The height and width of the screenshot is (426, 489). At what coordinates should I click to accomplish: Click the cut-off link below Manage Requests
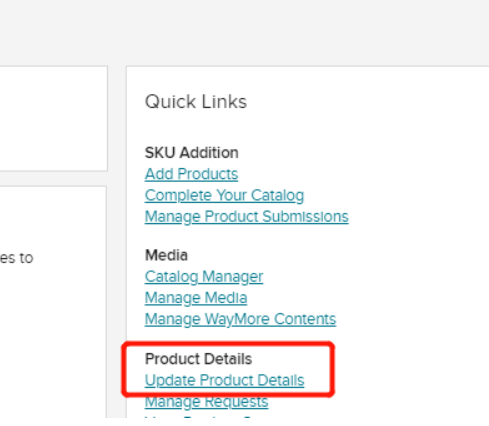[200, 417]
